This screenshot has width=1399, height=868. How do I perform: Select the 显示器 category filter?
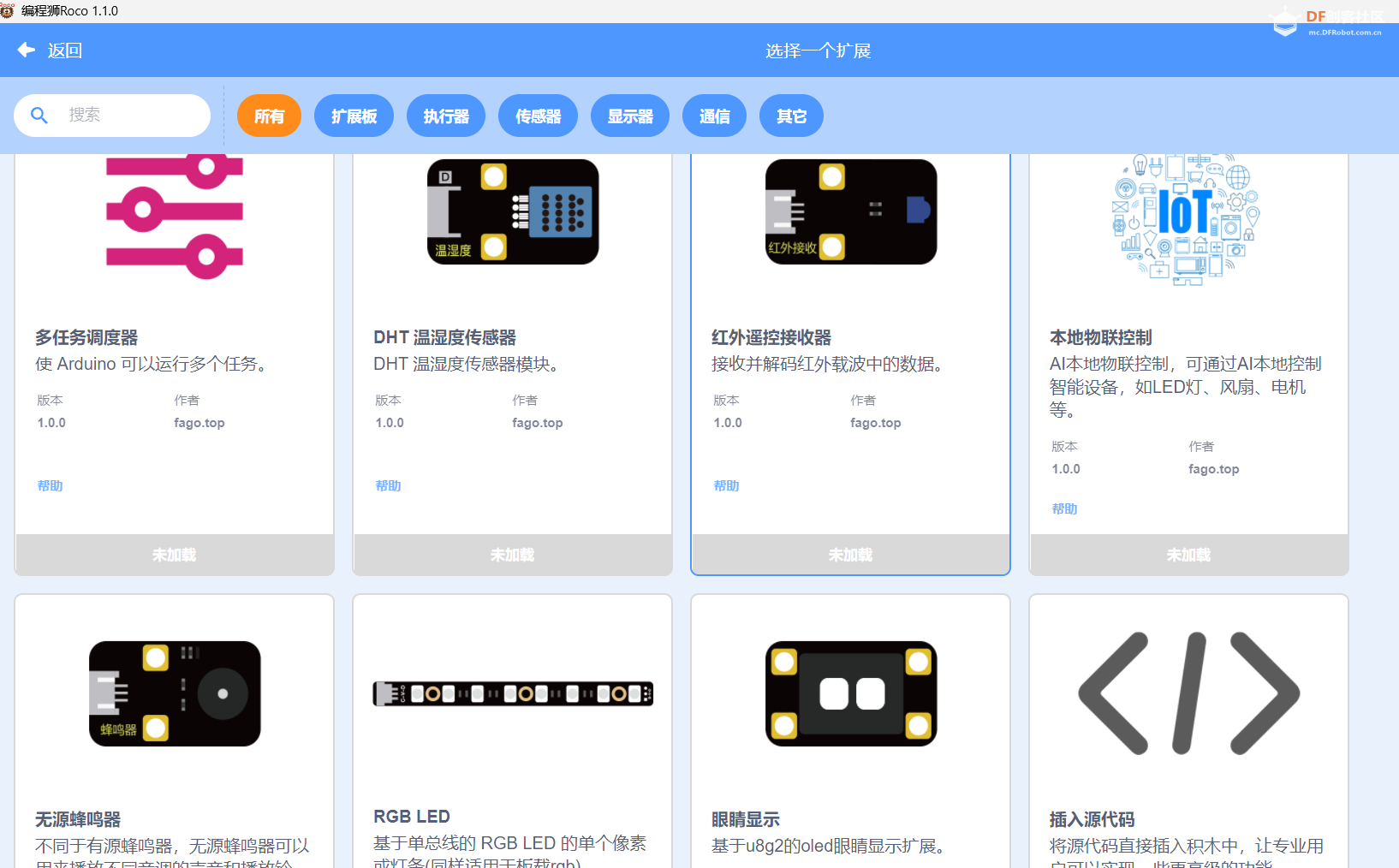click(630, 116)
